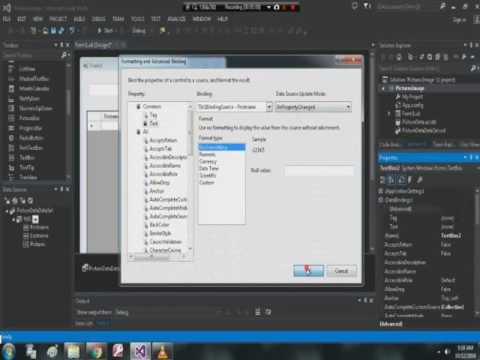This screenshot has width=480, height=360.
Task: Click the Start debugging toolbar button
Action: (105, 31)
